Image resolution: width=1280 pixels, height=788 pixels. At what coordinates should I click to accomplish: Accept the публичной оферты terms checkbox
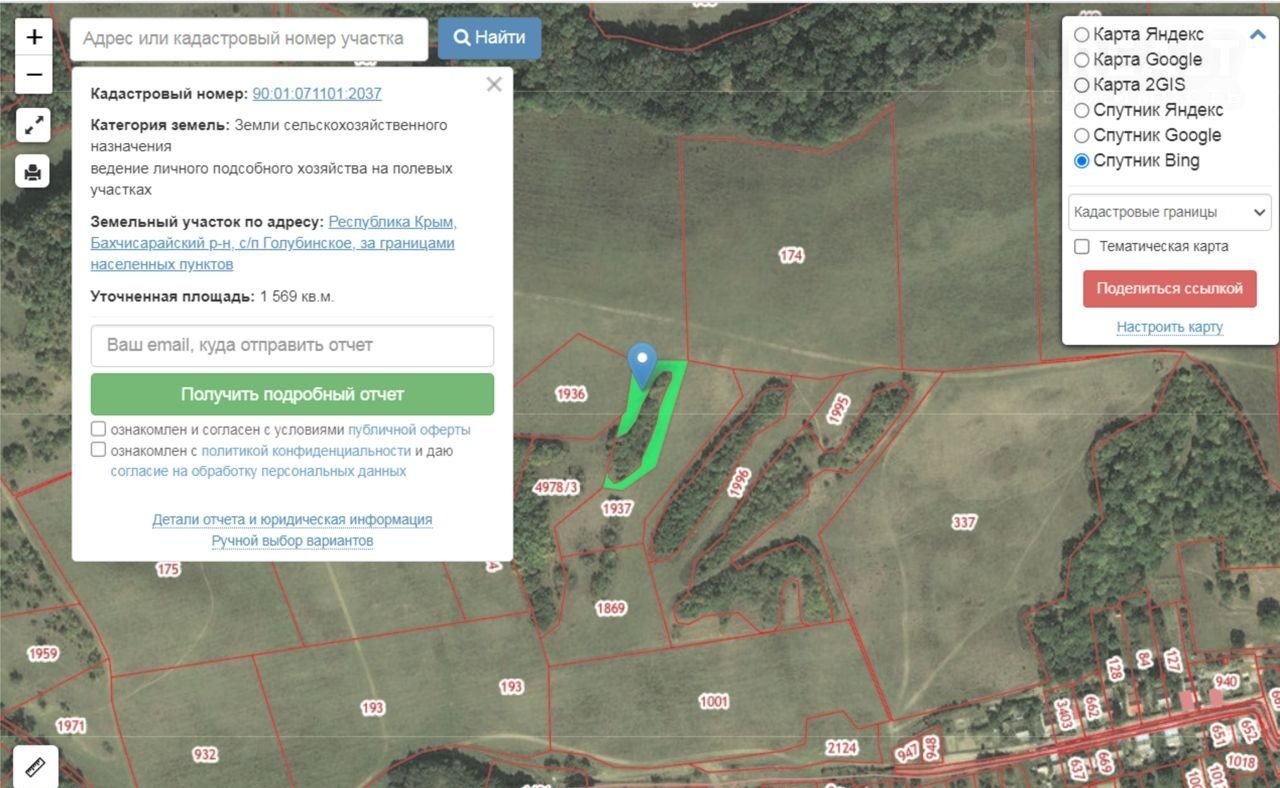[98, 429]
